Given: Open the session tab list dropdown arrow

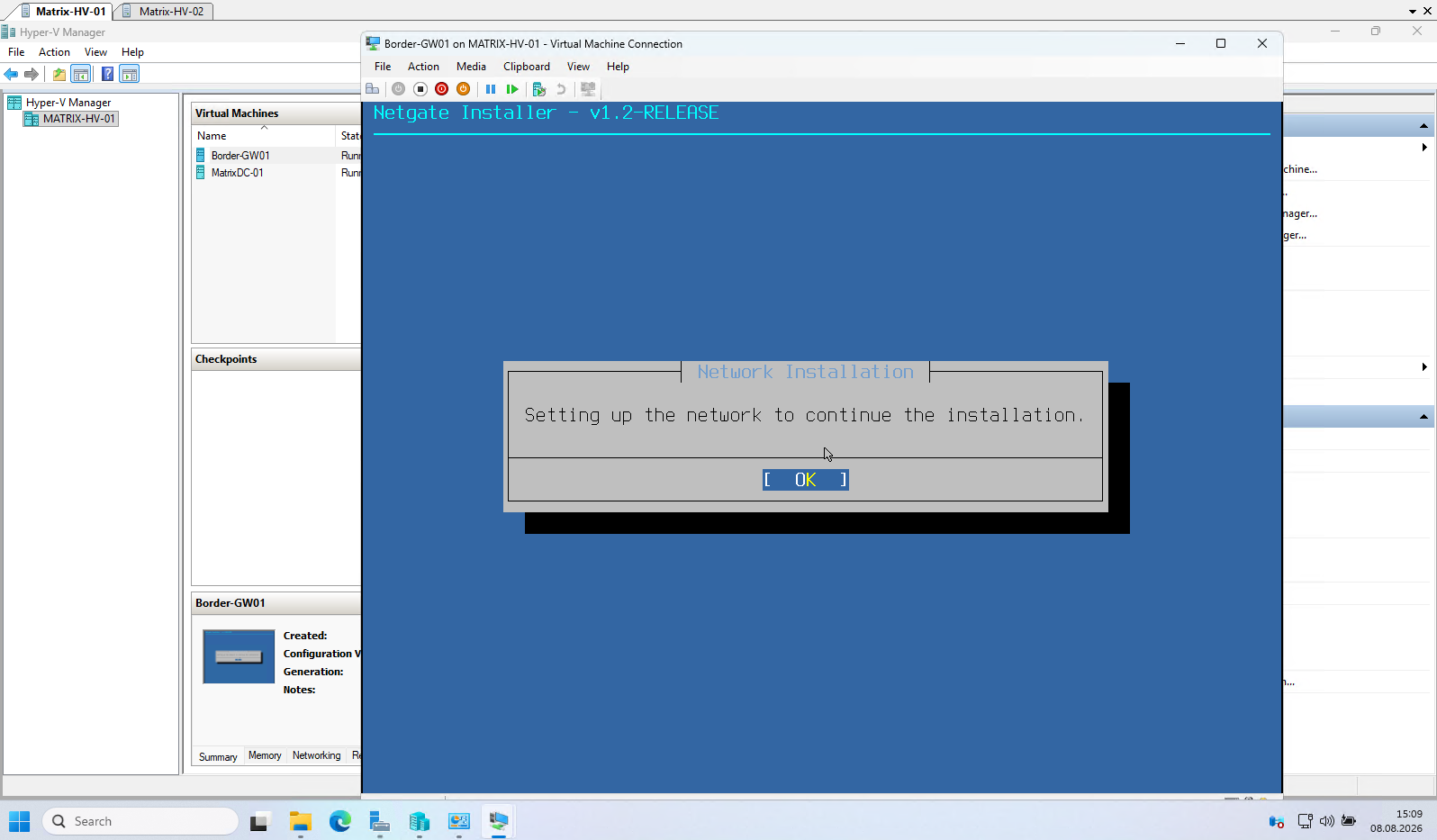Looking at the screenshot, I should 1413,12.
